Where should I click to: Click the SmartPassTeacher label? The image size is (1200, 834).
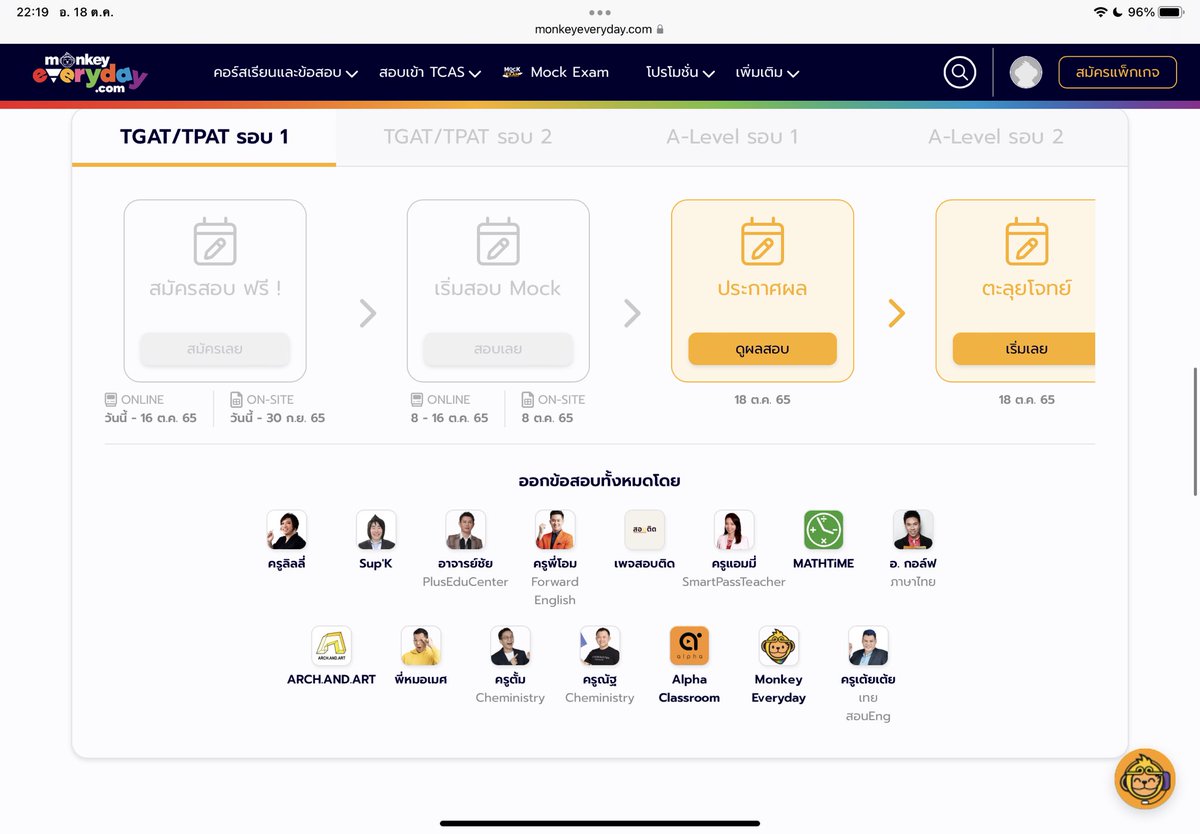[x=734, y=582]
